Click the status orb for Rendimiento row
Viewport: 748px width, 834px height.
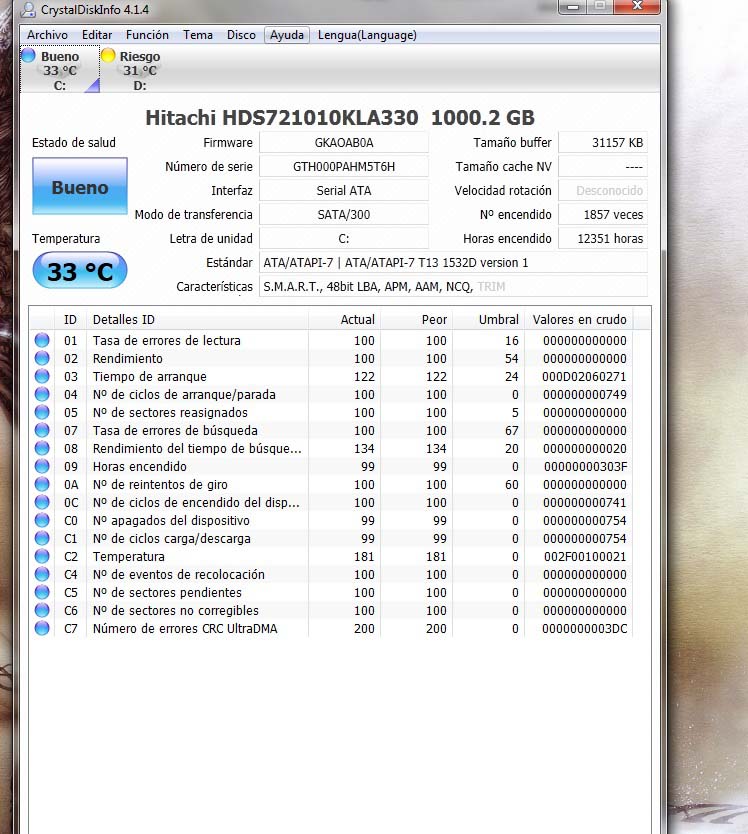click(x=42, y=358)
